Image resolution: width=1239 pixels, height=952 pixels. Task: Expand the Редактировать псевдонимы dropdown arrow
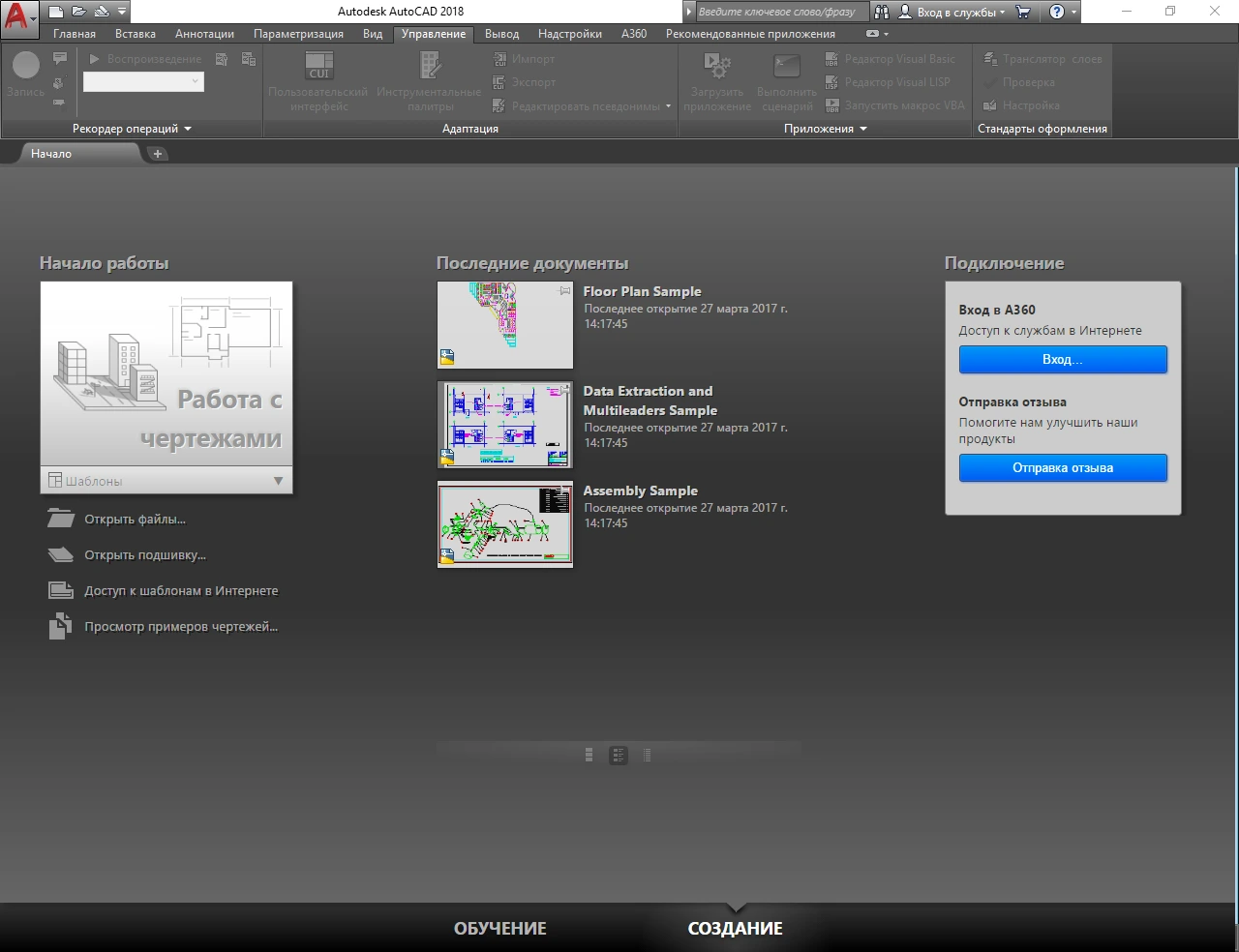(668, 105)
